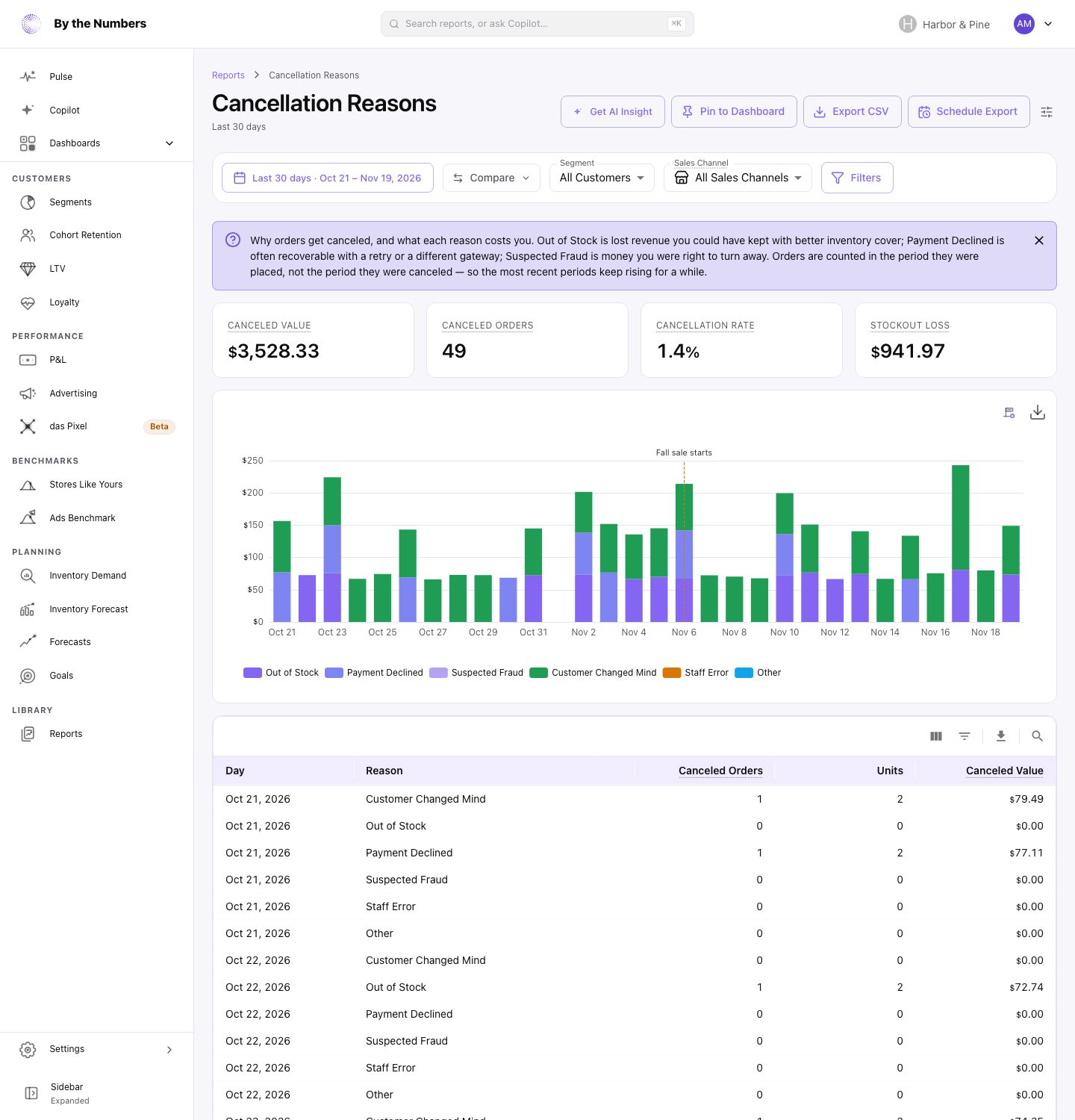Open the Compare dropdown

(491, 178)
